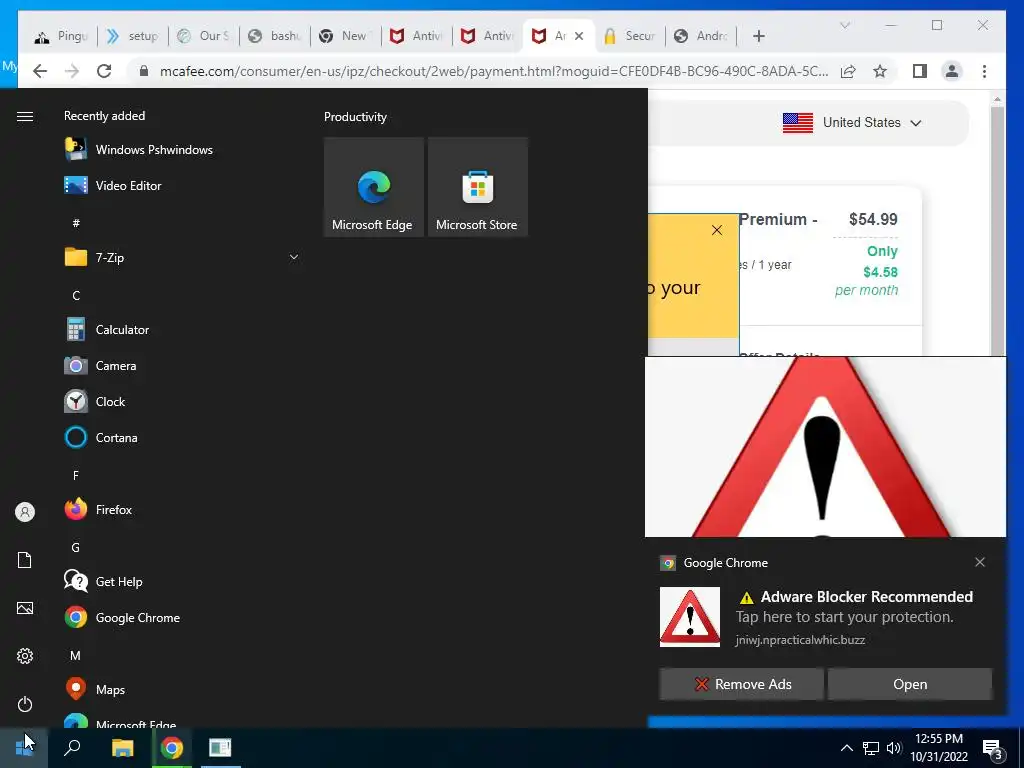
Task: Click the Adware Blocker Recommended notification text
Action: click(x=867, y=596)
